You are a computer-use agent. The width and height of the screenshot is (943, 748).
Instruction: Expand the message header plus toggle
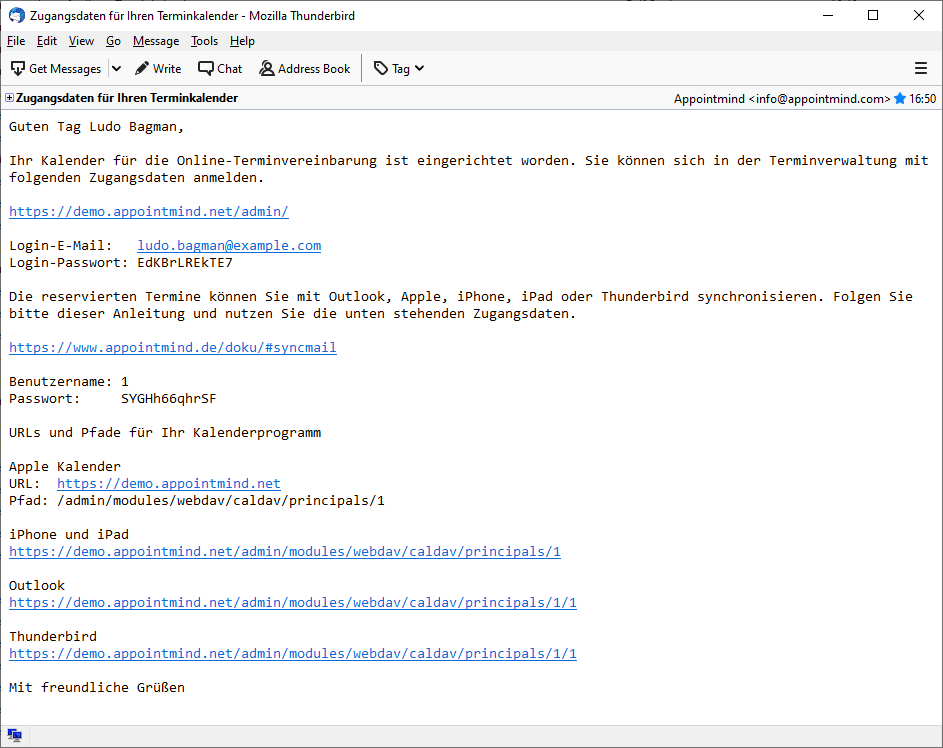coord(10,97)
